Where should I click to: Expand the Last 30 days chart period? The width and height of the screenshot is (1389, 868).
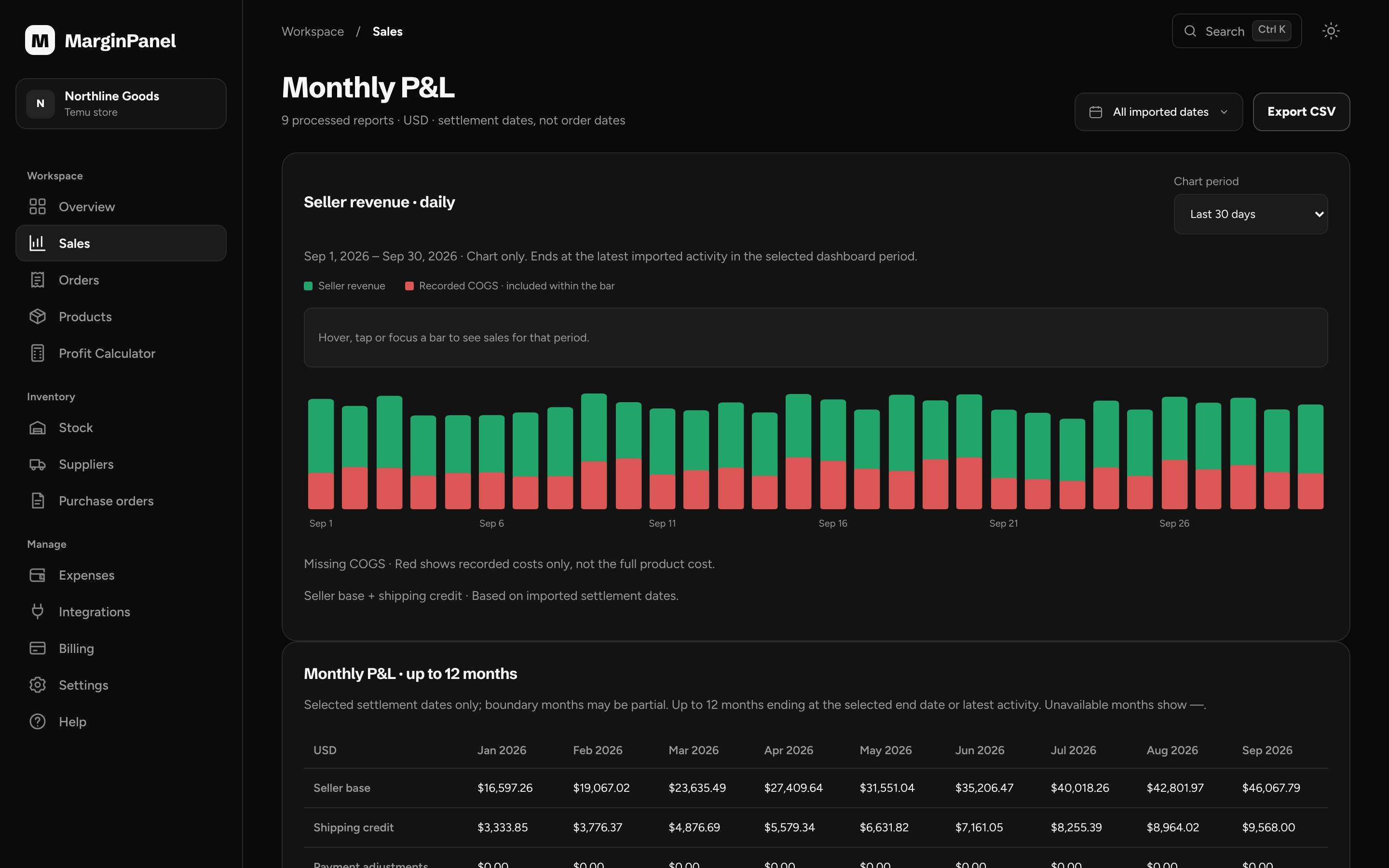(x=1251, y=214)
